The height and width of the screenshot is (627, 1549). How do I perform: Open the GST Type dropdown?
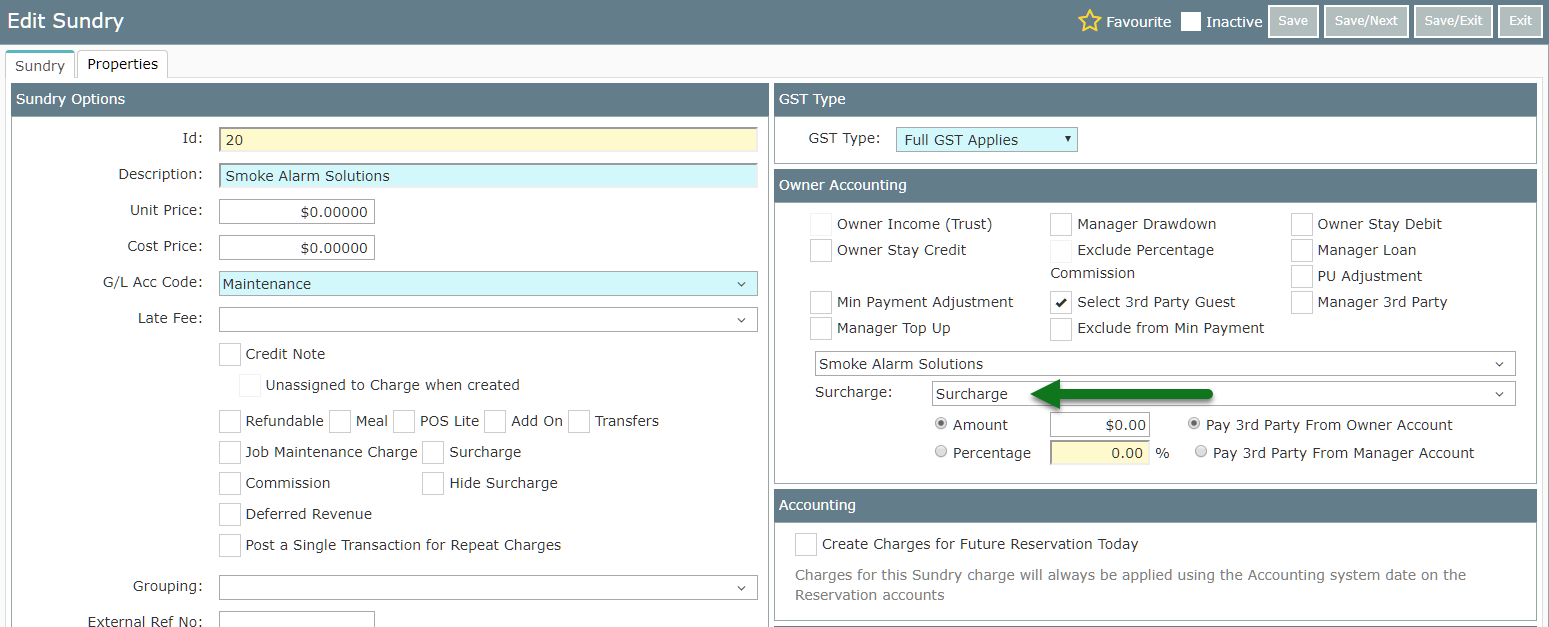[986, 140]
